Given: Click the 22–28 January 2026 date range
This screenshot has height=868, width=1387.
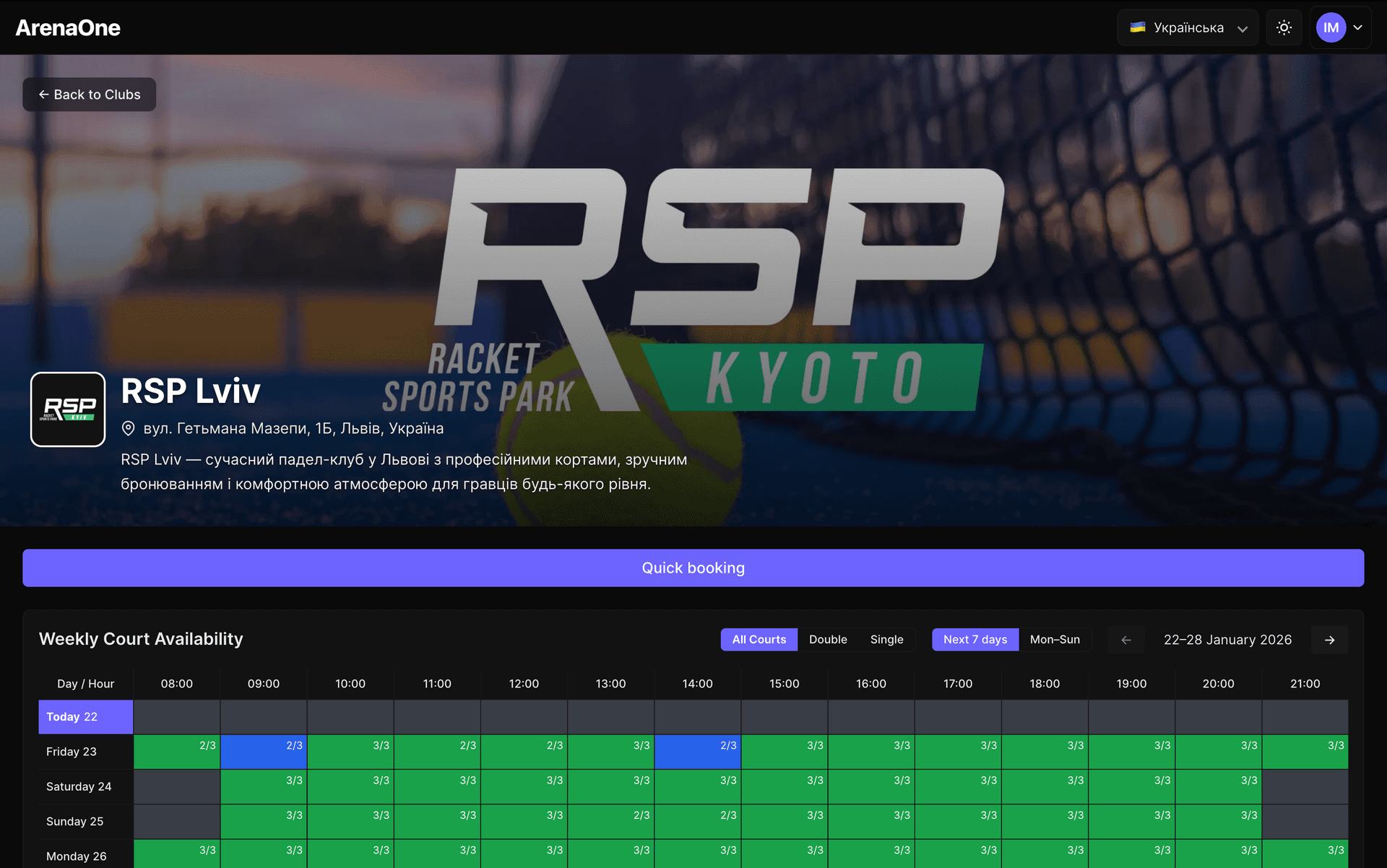Looking at the screenshot, I should point(1228,640).
